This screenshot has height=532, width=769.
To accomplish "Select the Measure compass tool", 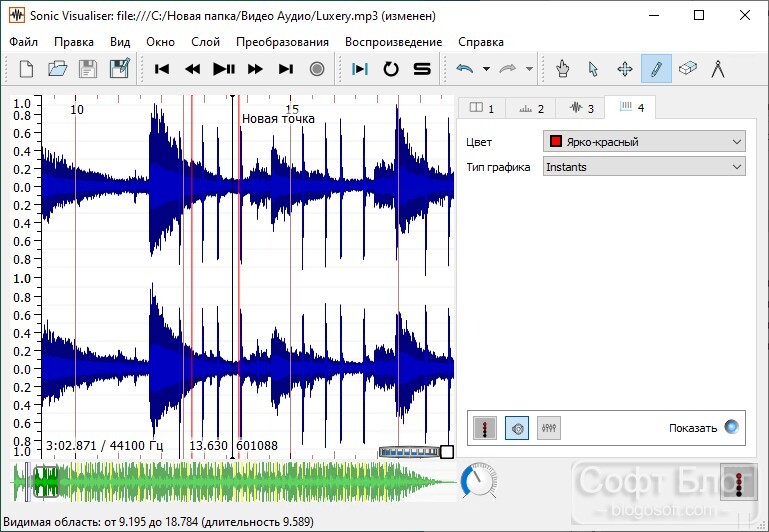I will [x=718, y=69].
